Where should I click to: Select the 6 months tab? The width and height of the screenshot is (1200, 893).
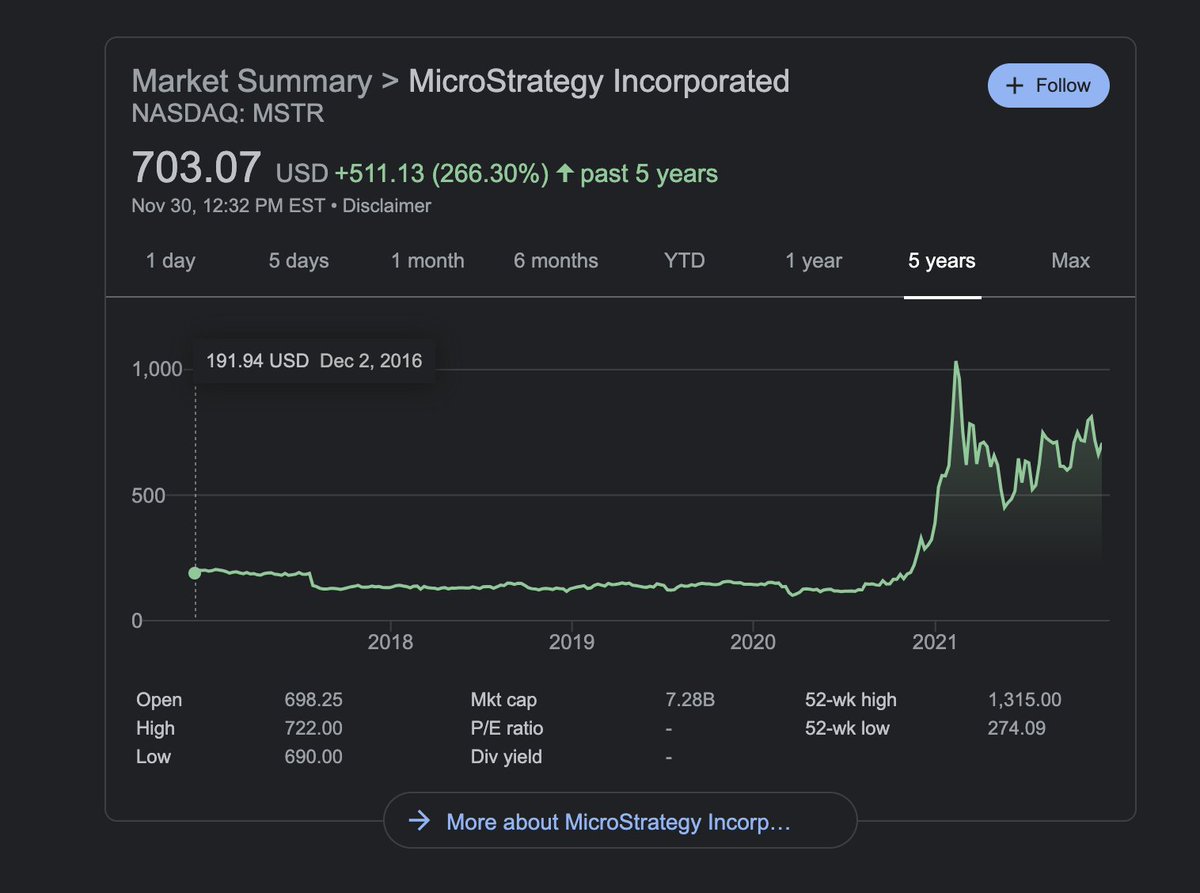click(x=556, y=261)
